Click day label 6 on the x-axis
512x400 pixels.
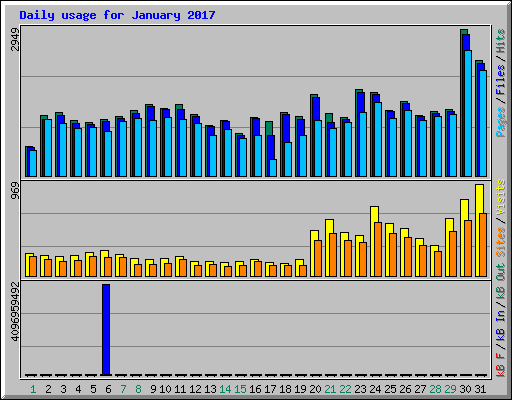[108, 389]
